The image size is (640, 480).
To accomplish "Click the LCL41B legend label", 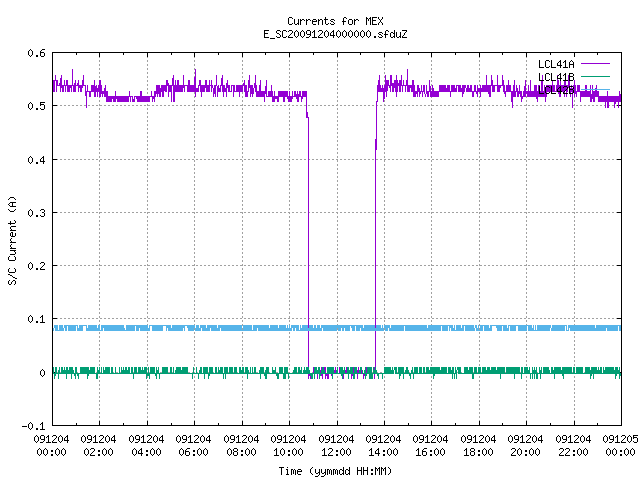I will click(556, 77).
